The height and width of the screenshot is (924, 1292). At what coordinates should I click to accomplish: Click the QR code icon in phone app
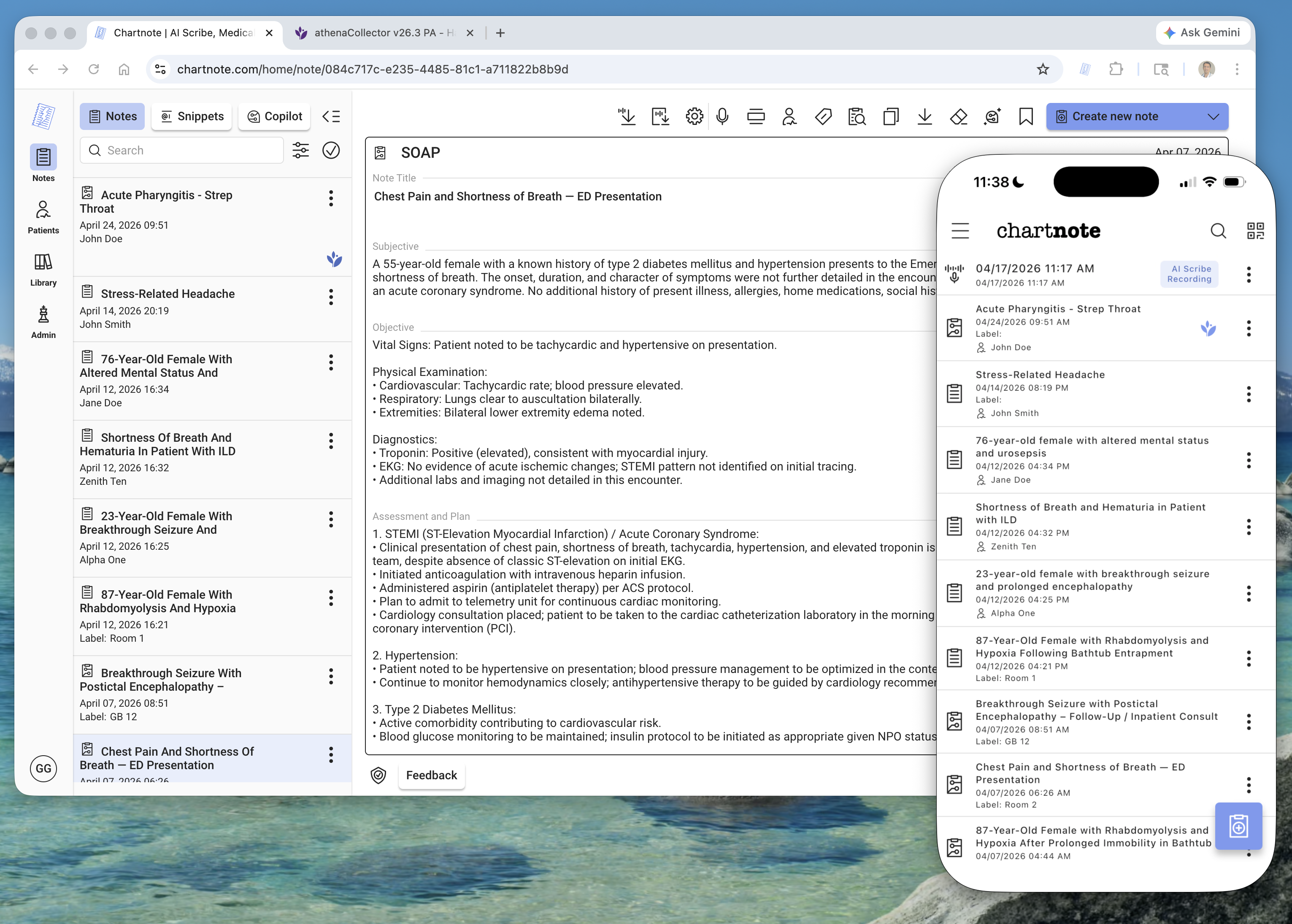1255,230
